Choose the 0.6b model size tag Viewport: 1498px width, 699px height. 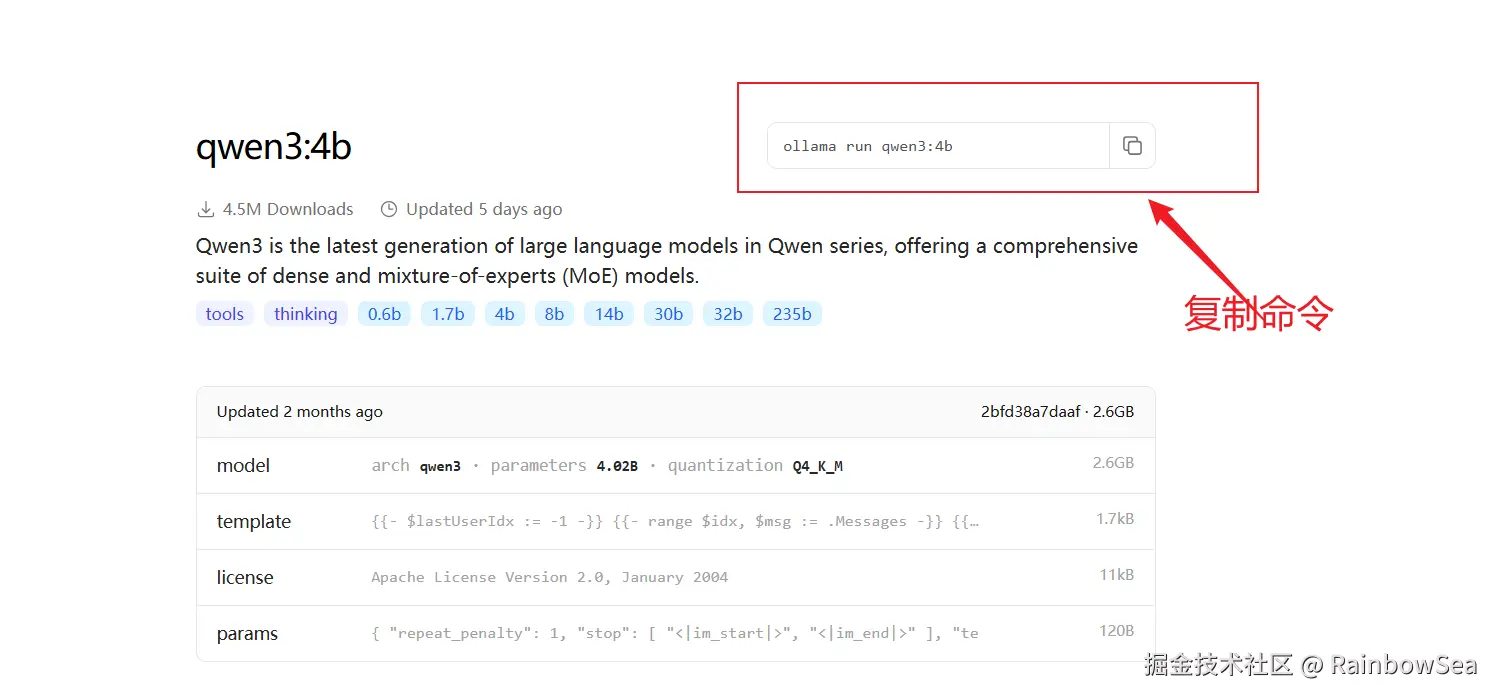(384, 314)
